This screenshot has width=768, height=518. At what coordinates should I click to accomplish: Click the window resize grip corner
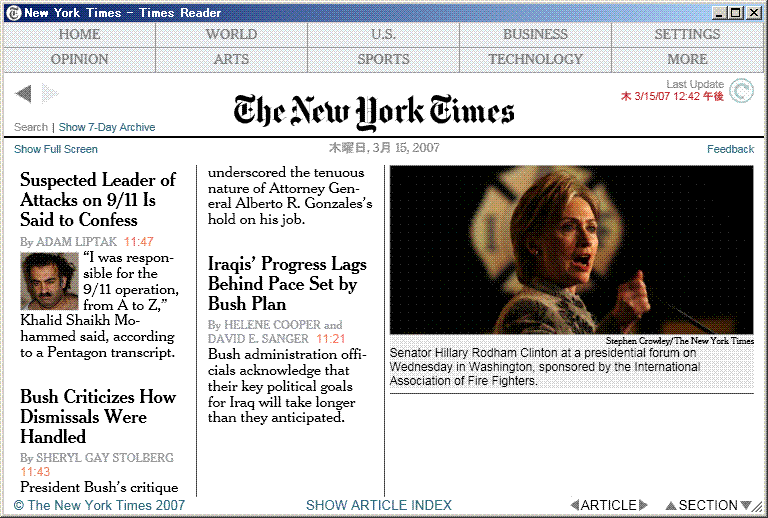(x=758, y=507)
